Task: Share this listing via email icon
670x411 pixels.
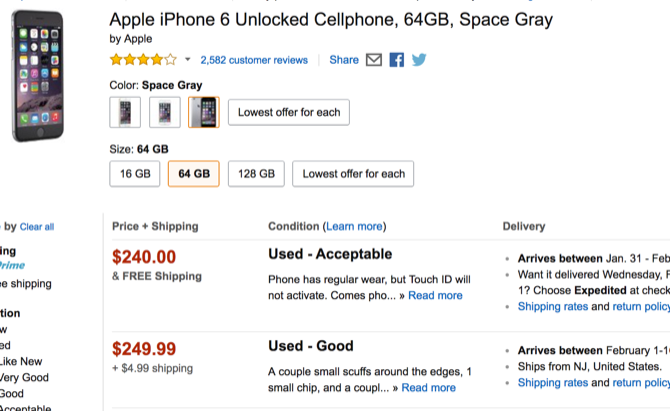Action: (x=374, y=60)
